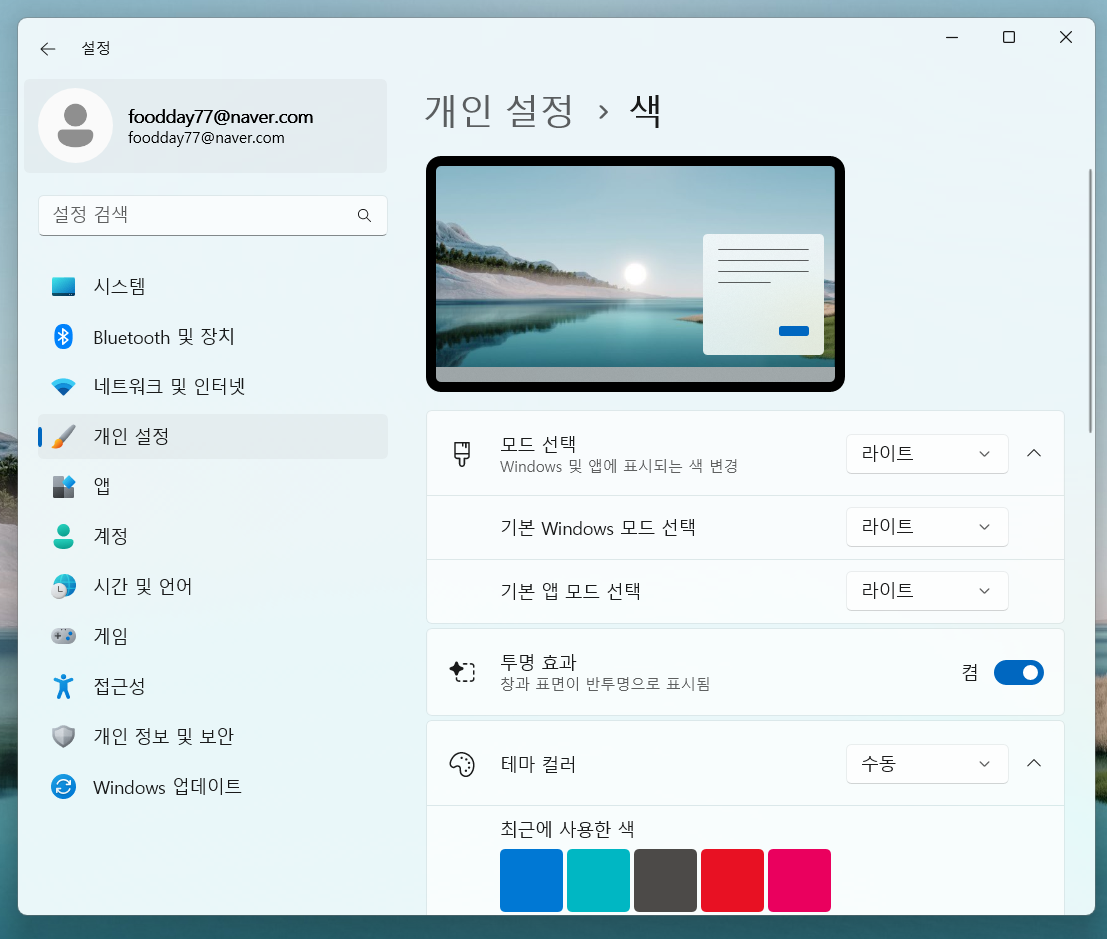The width and height of the screenshot is (1107, 939).
Task: Click the 앱 apps icon
Action: point(64,486)
